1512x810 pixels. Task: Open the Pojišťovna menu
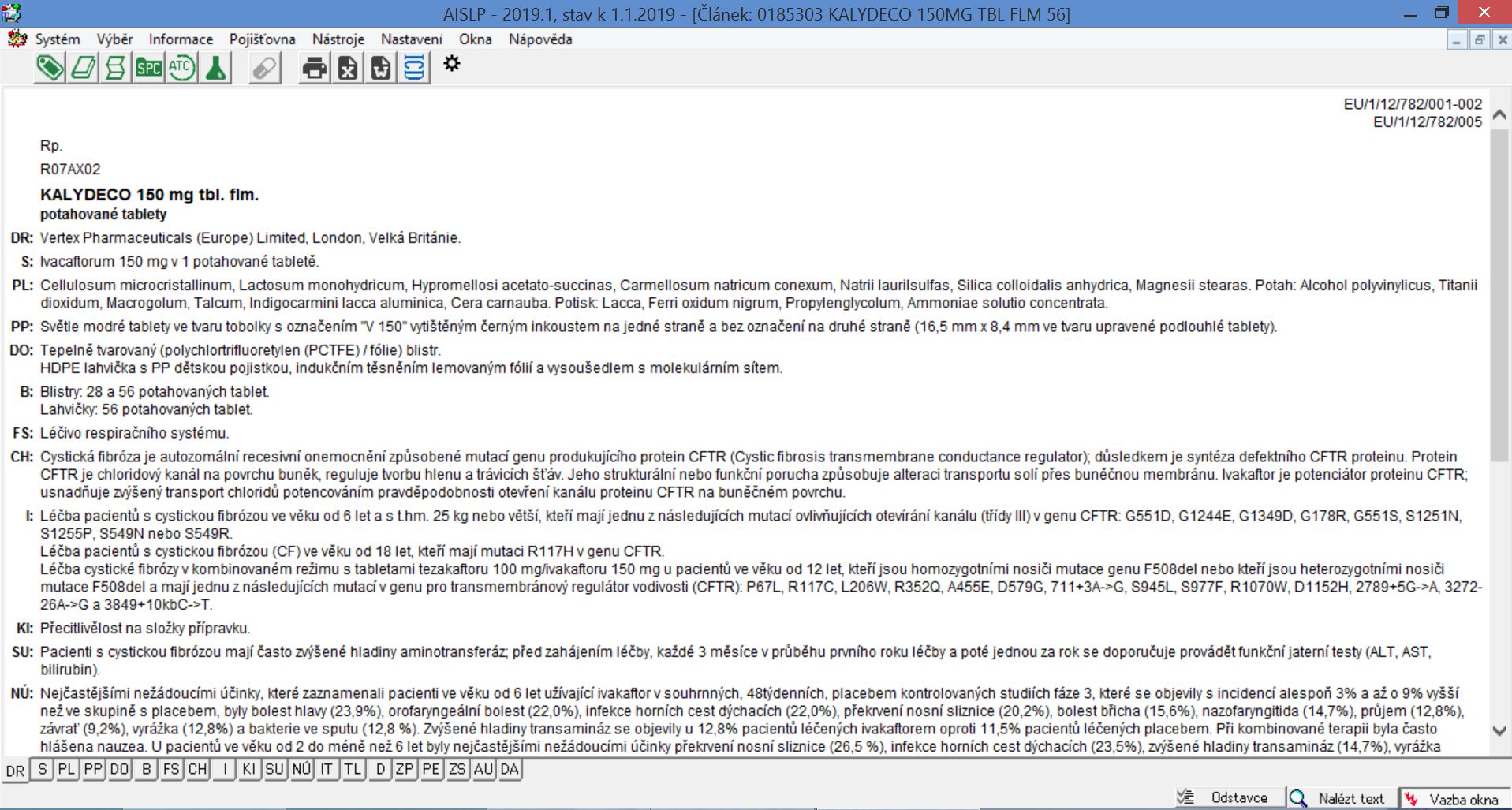262,39
